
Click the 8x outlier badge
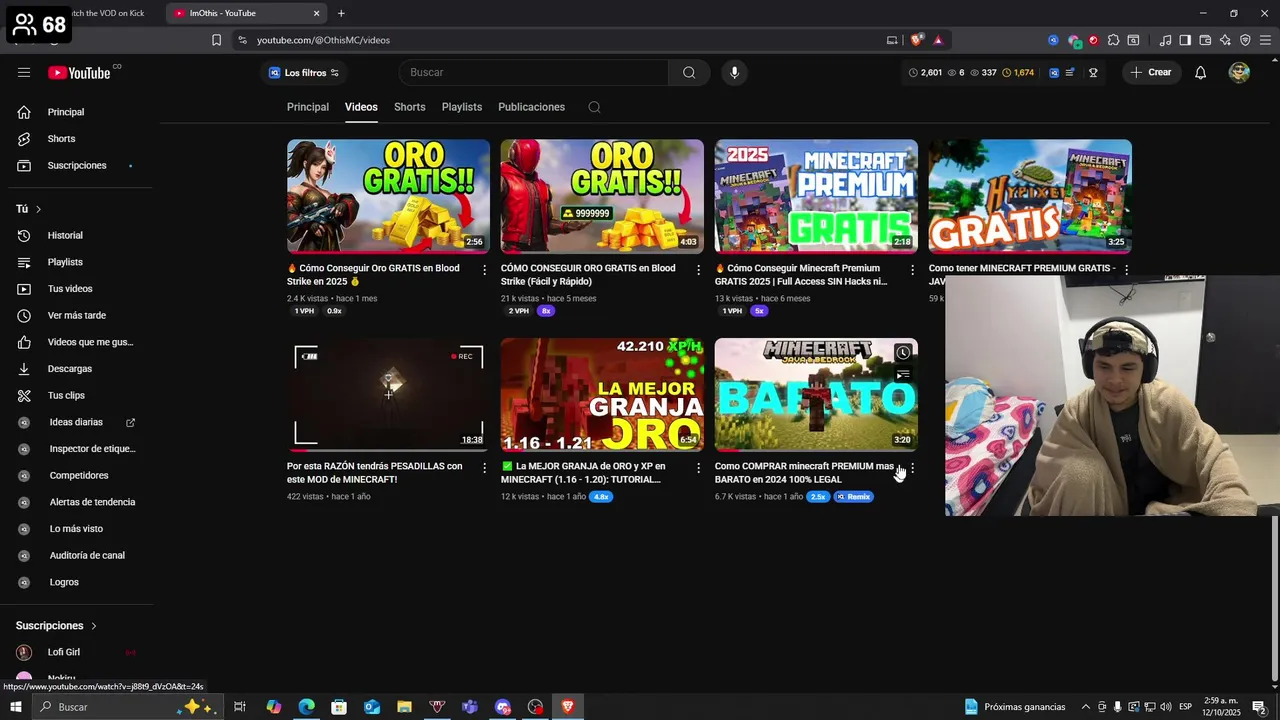coord(545,311)
